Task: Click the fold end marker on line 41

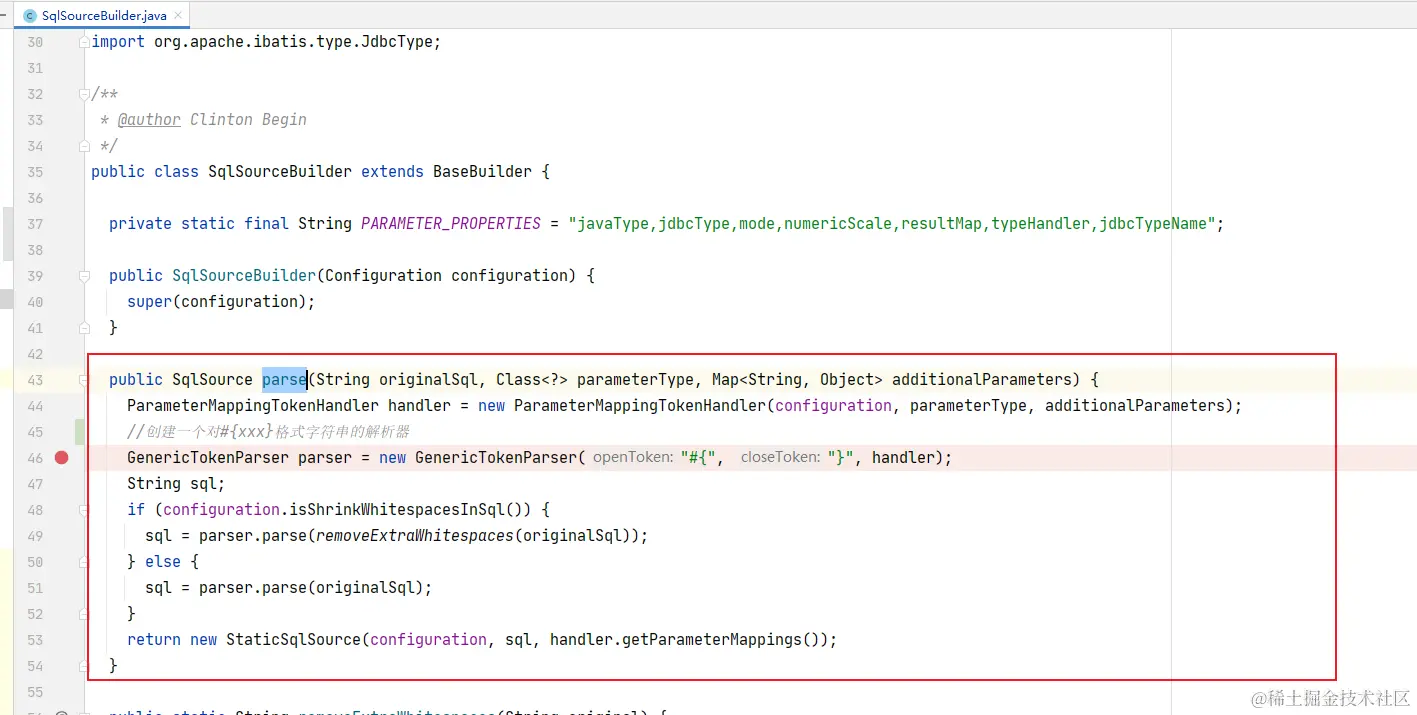Action: tap(84, 328)
